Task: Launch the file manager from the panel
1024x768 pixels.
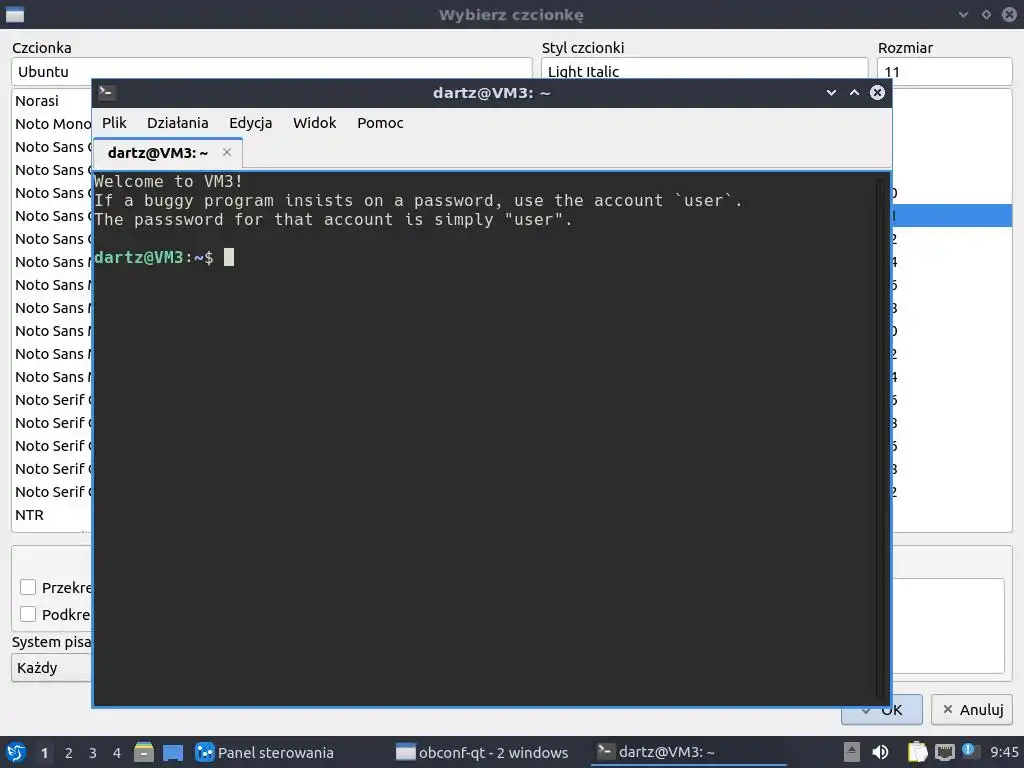Action: pyautogui.click(x=144, y=752)
